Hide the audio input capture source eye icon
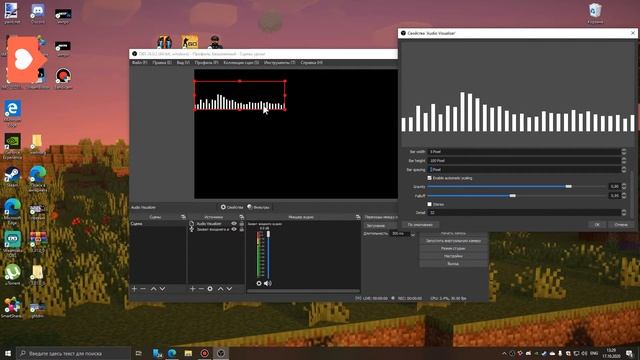Image resolution: width=640 pixels, height=360 pixels. click(x=234, y=229)
